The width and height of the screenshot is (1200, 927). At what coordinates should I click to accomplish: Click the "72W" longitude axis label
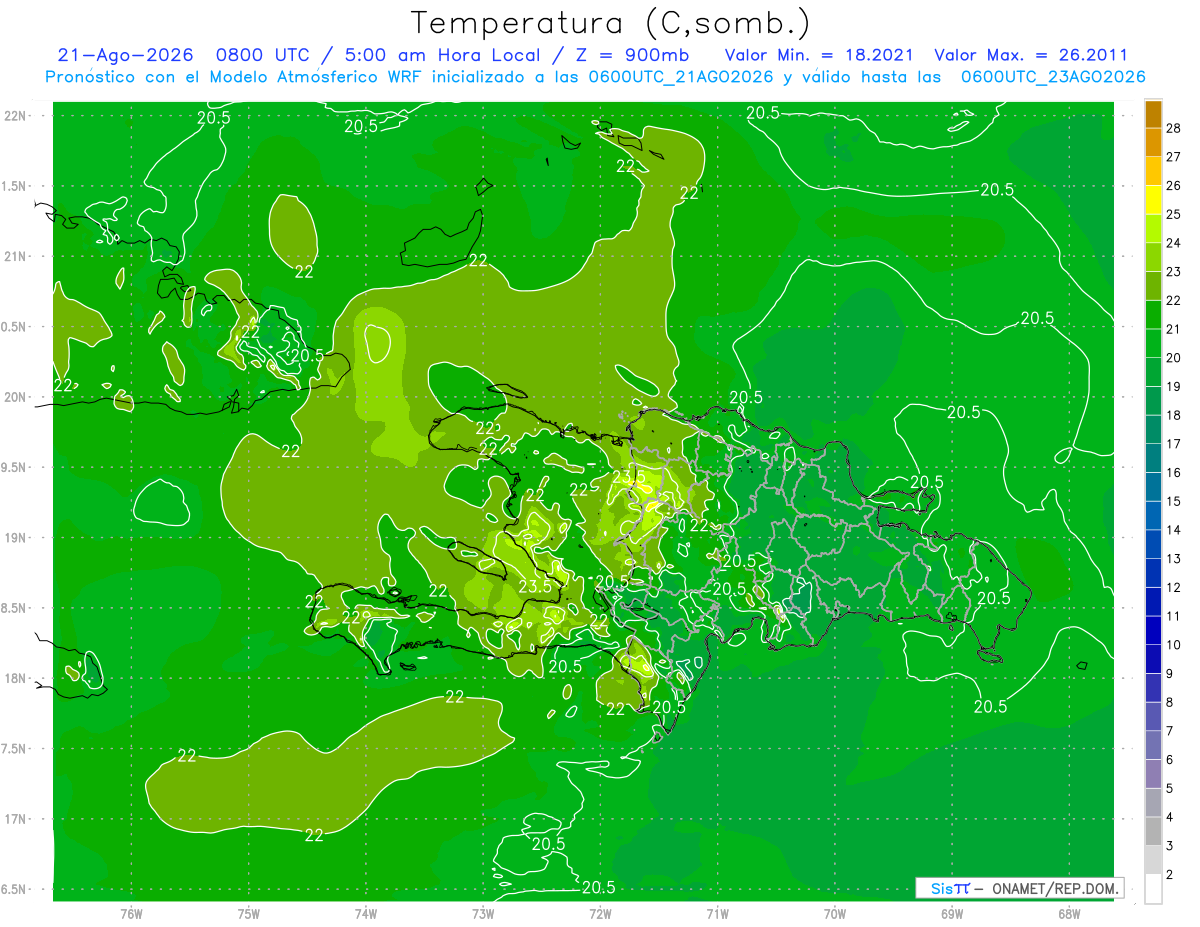pos(600,913)
